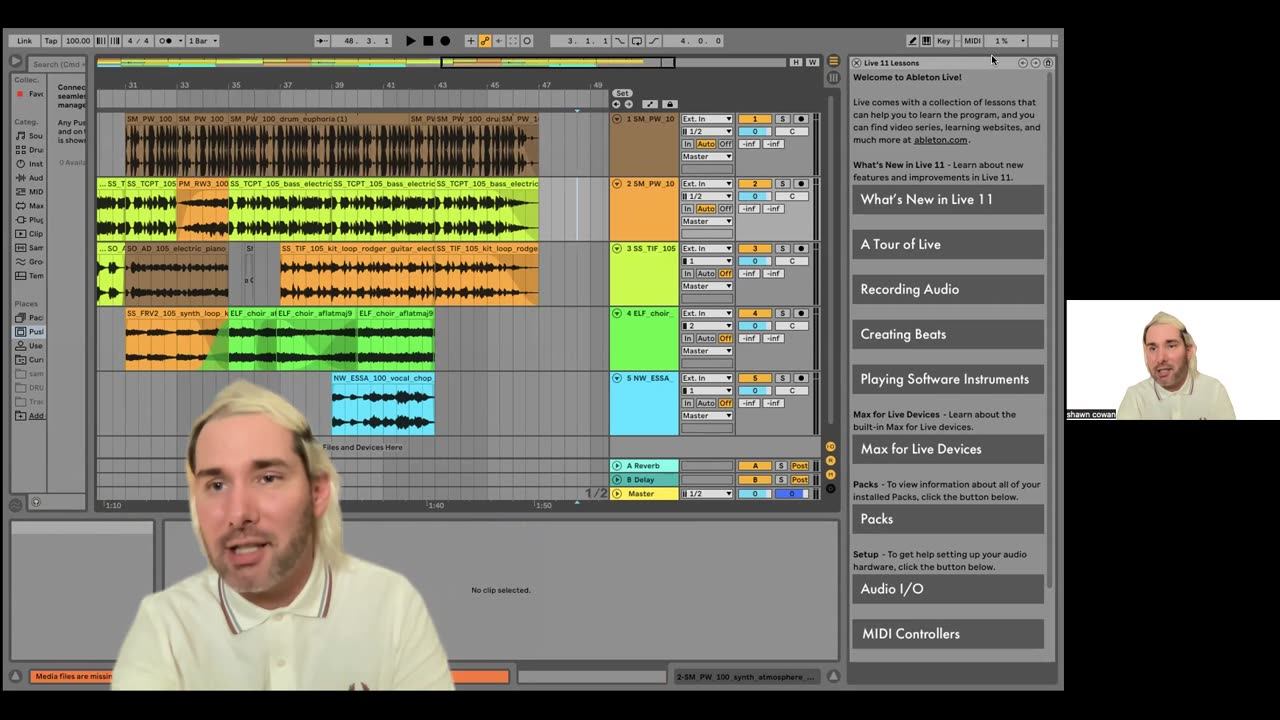Toggle MIDI Map Mode
The image size is (1280, 720).
point(972,41)
